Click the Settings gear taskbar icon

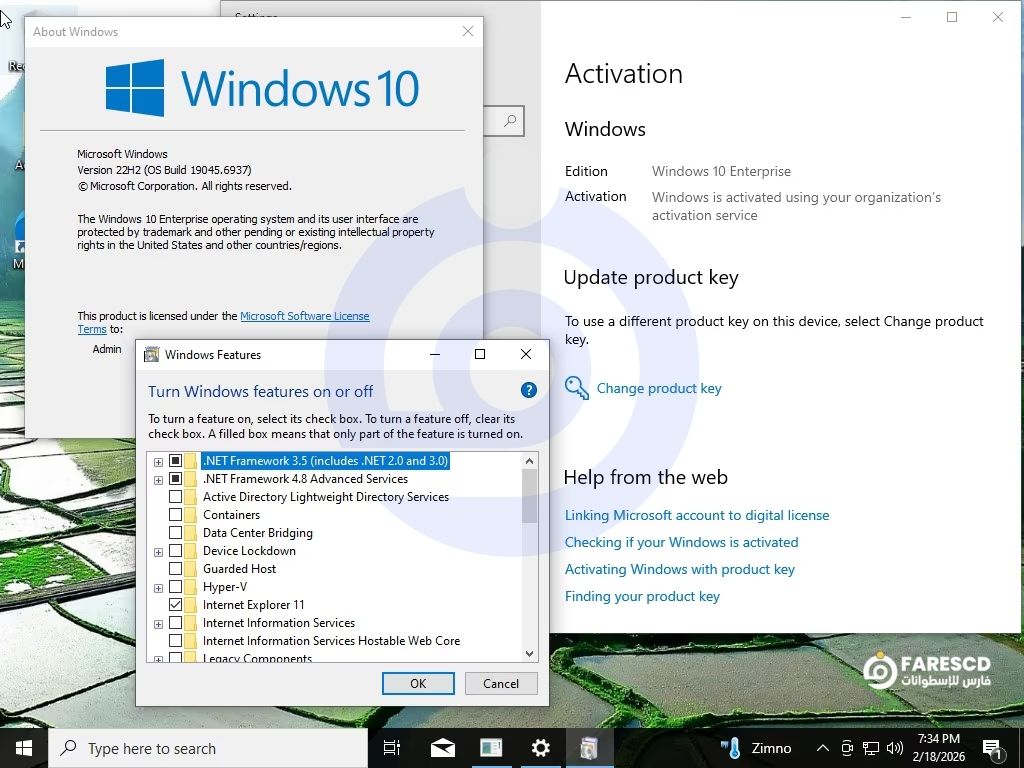click(x=541, y=748)
